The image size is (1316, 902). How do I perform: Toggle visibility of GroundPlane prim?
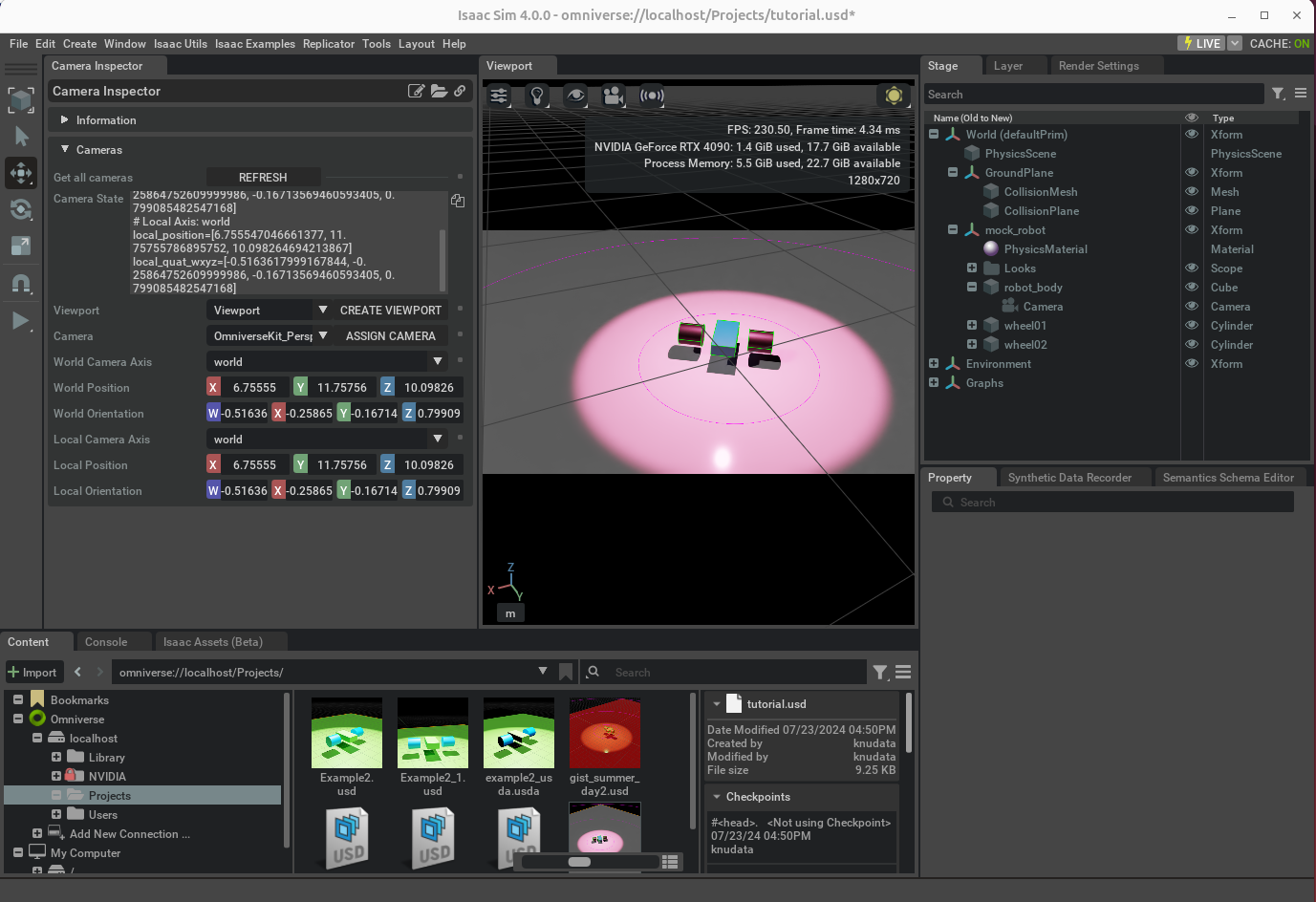pyautogui.click(x=1192, y=172)
